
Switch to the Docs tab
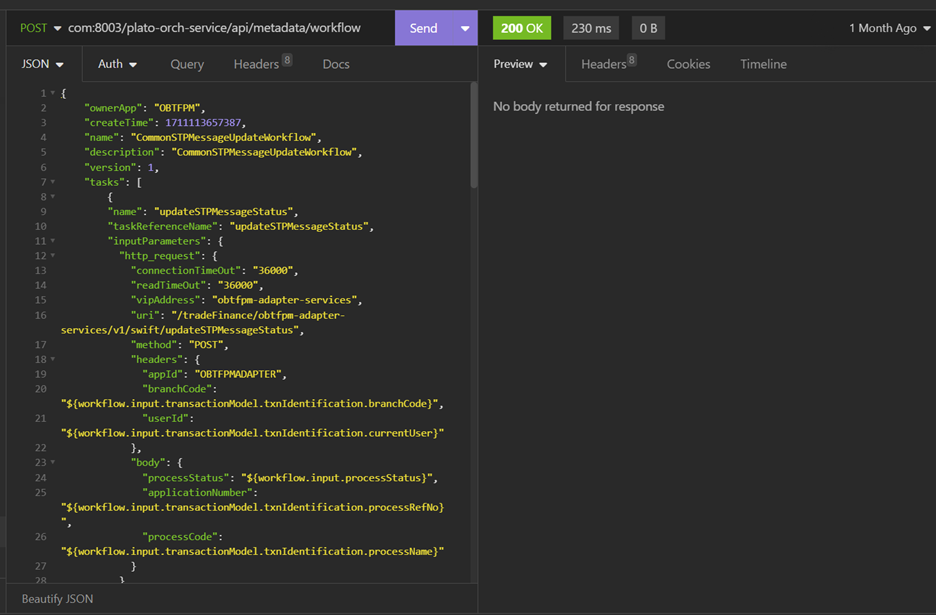[x=336, y=64]
